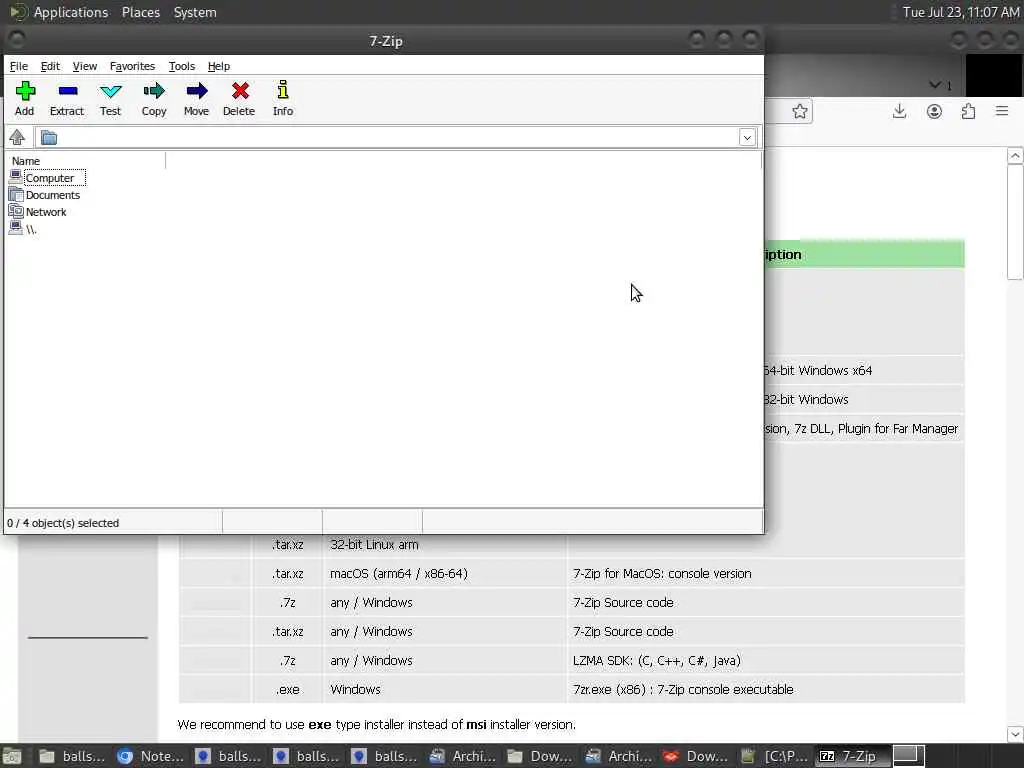This screenshot has height=768, width=1024.
Task: Open the Help menu
Action: coord(219,66)
